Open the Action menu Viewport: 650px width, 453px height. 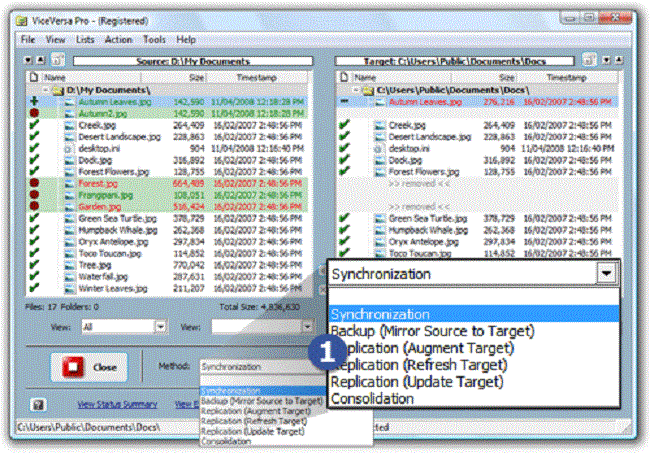[118, 40]
